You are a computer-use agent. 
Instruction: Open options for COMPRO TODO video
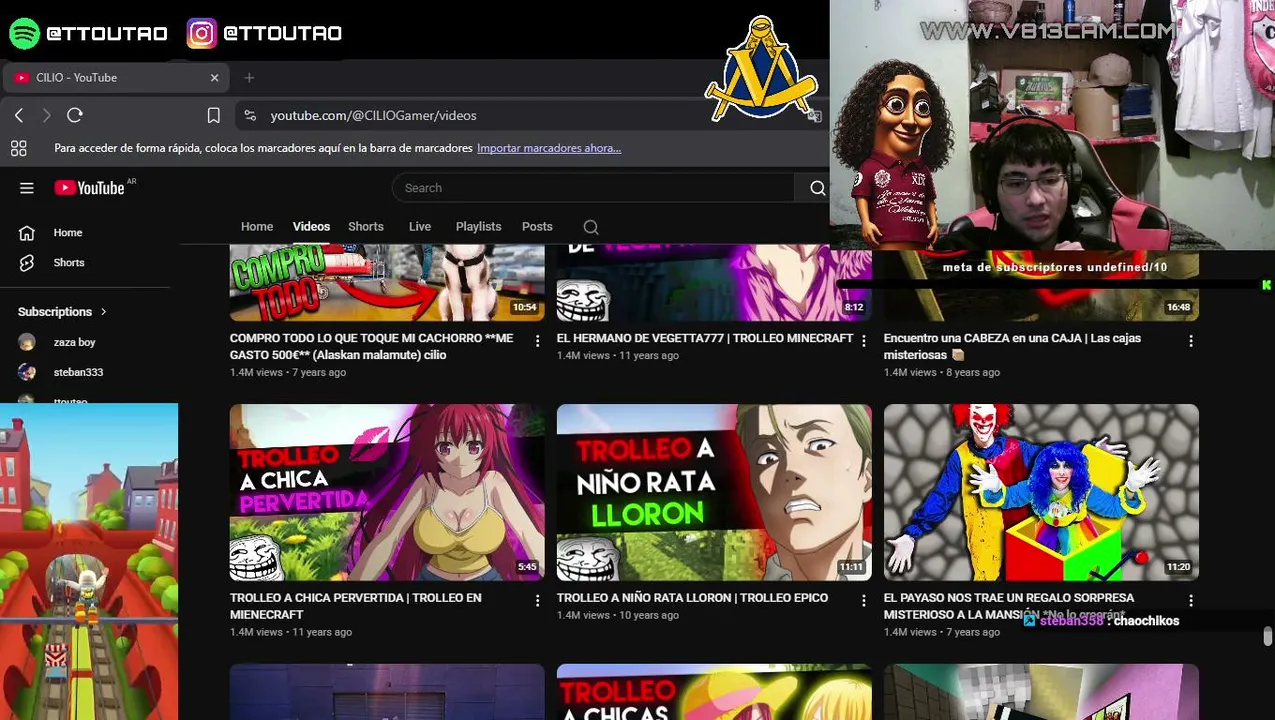(537, 341)
